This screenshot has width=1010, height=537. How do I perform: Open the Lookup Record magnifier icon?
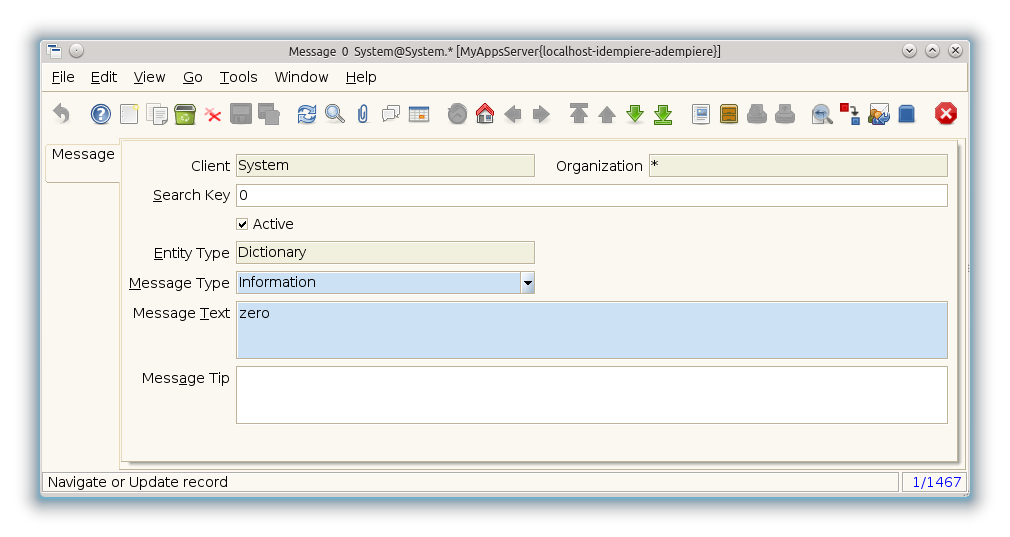point(335,114)
